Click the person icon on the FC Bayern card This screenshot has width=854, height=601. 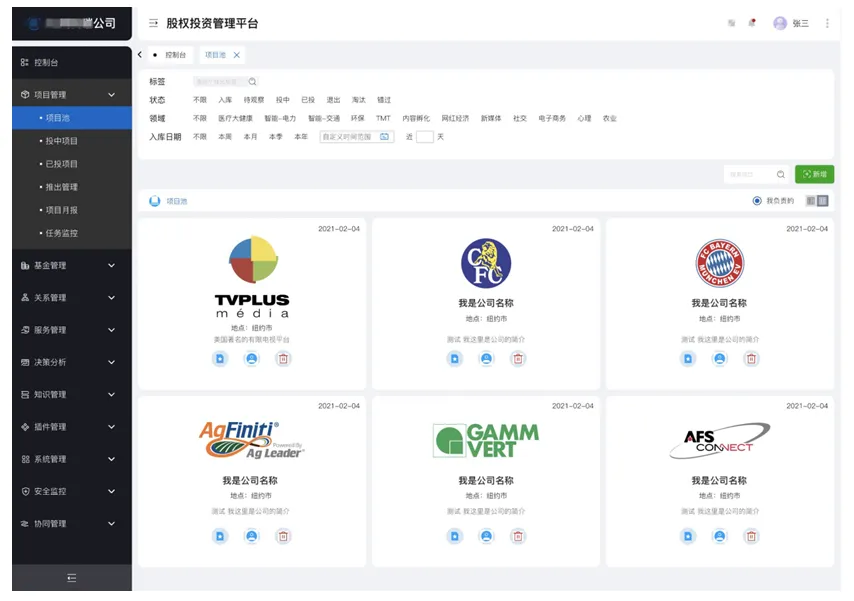tap(719, 359)
